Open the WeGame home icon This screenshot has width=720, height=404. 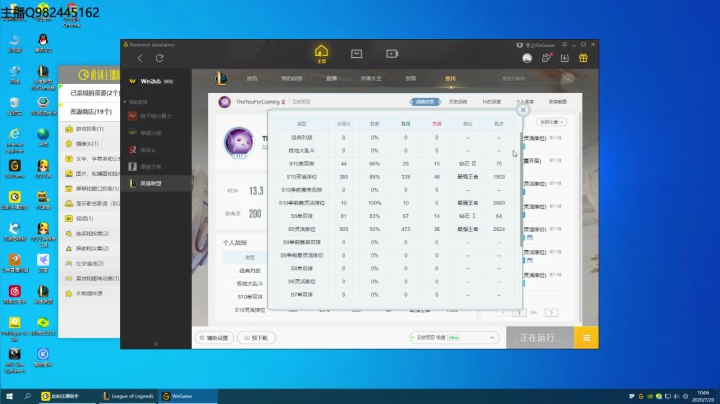pos(321,54)
